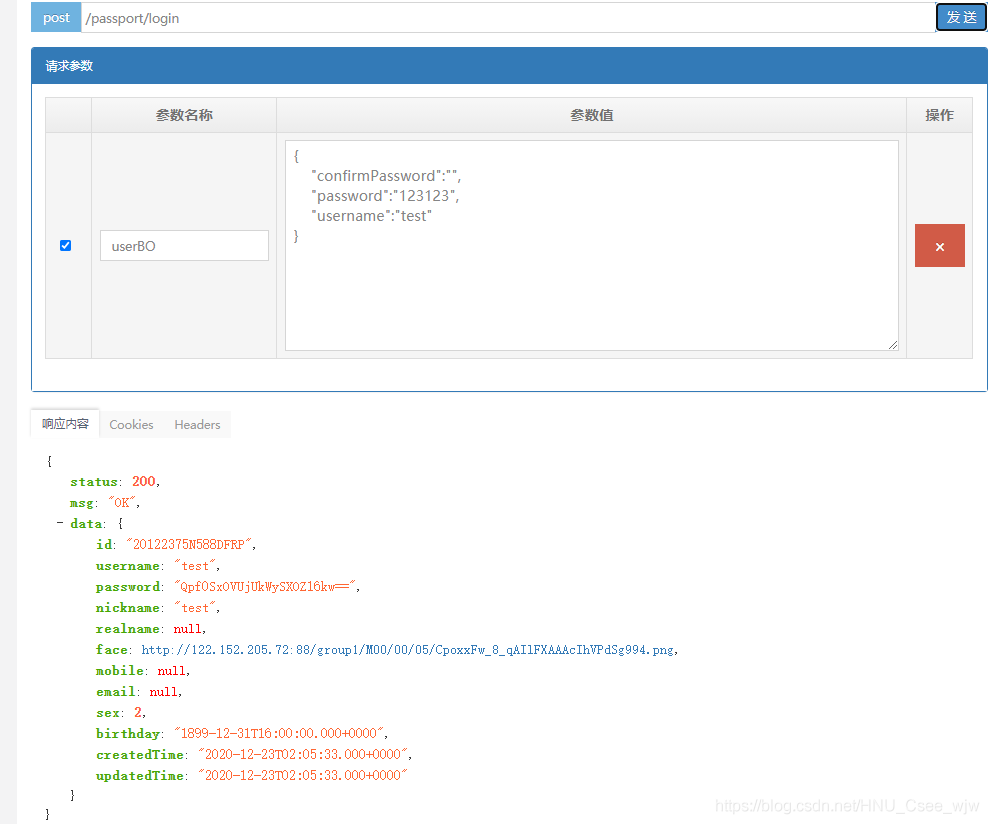Screen dimensions: 989x824
Task: Collapse the data node in JSON response
Action: tap(60, 523)
